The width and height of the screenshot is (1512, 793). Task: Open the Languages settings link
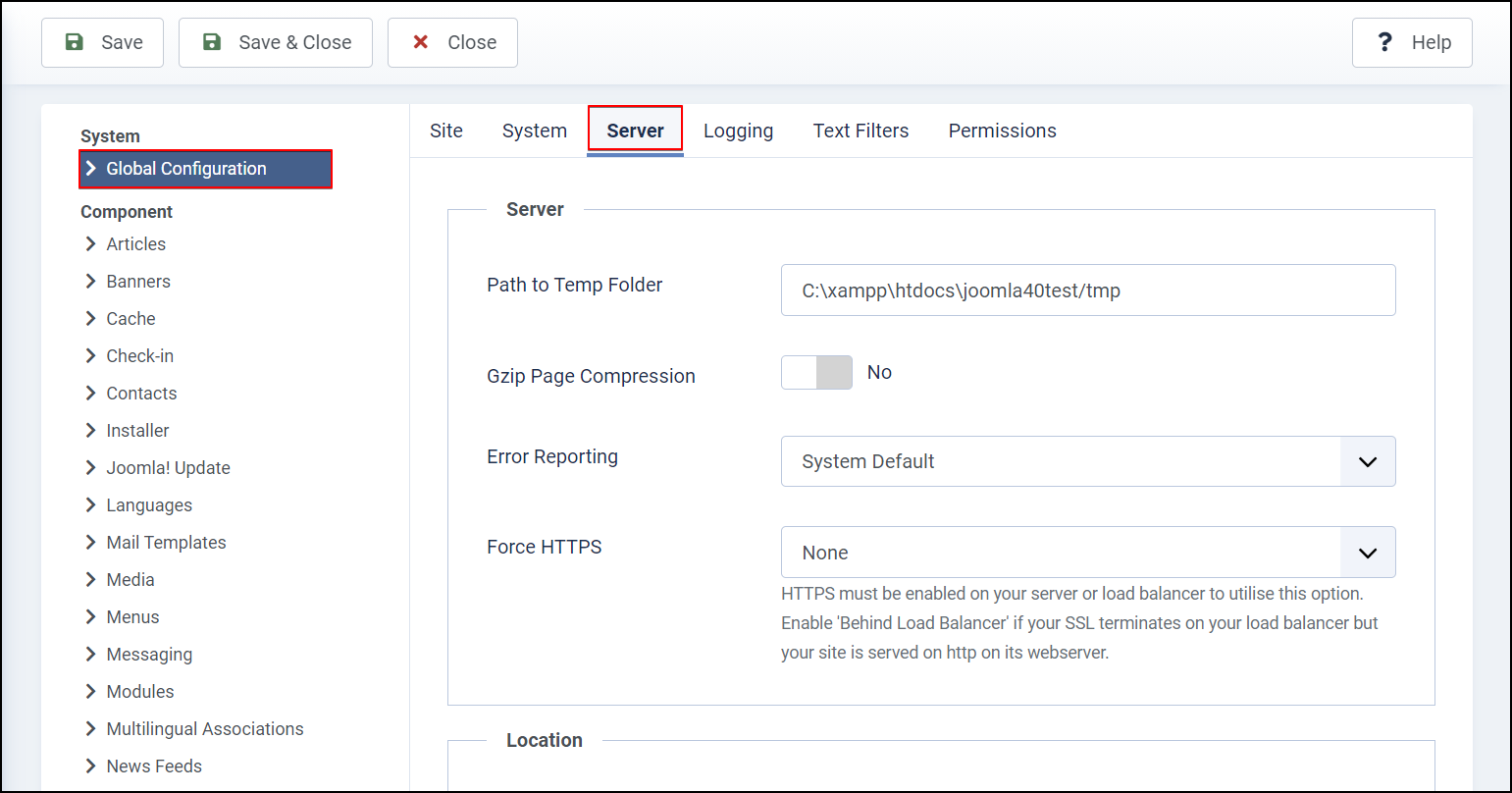[149, 504]
